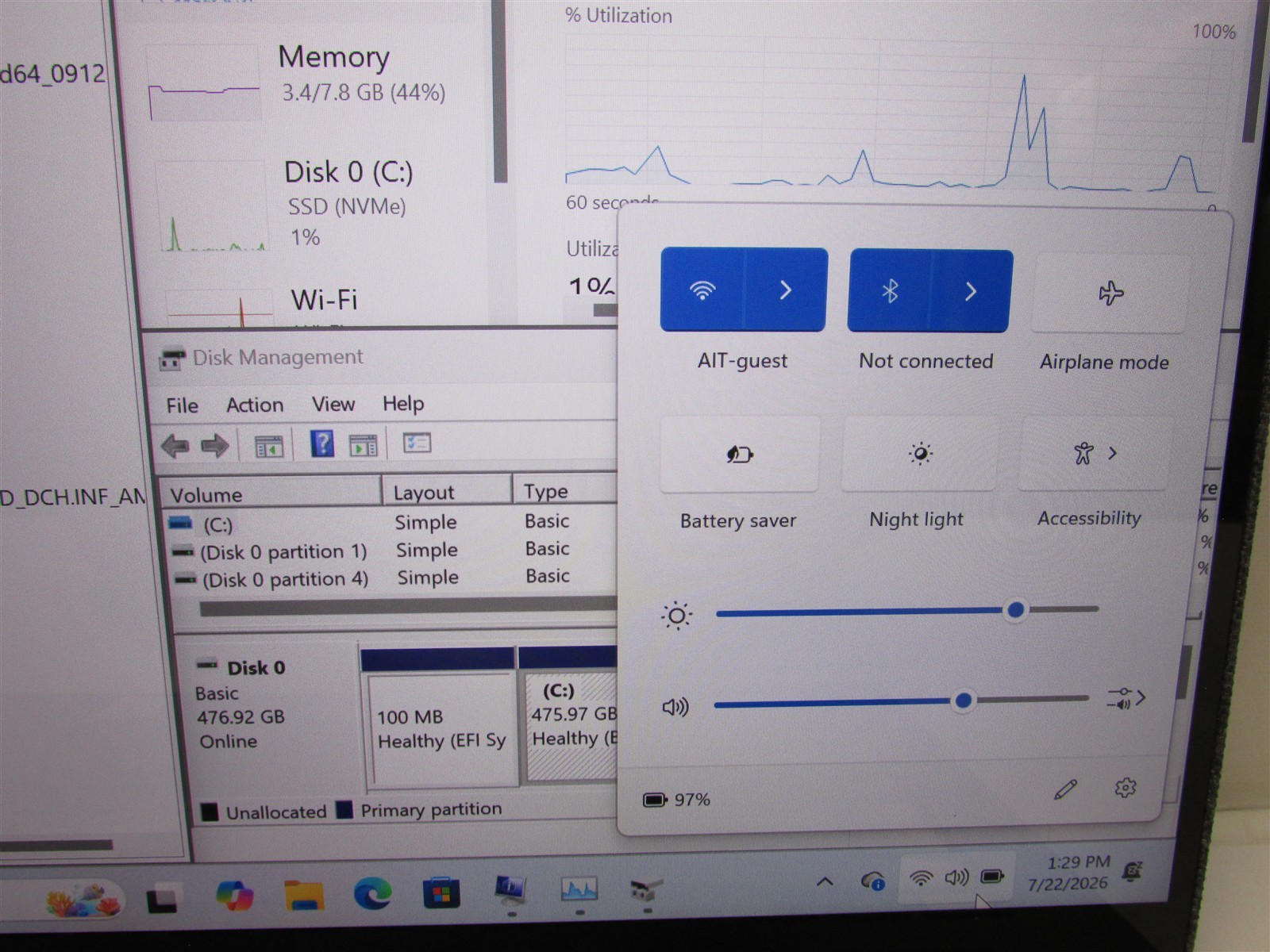Image resolution: width=1270 pixels, height=952 pixels.
Task: Select Wi-Fi in Task Manager performance list
Action: 317,303
